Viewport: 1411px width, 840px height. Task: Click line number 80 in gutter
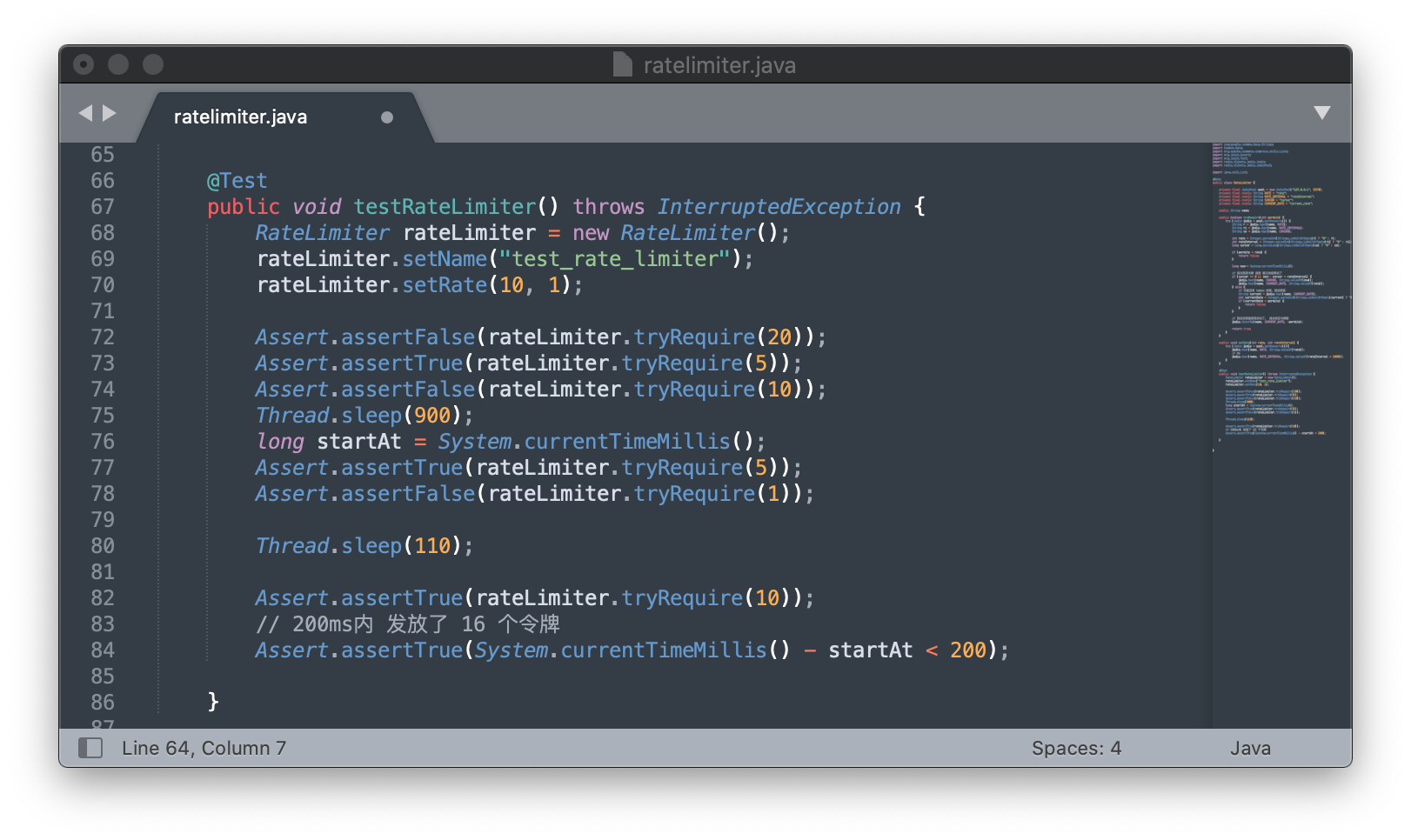click(x=103, y=546)
